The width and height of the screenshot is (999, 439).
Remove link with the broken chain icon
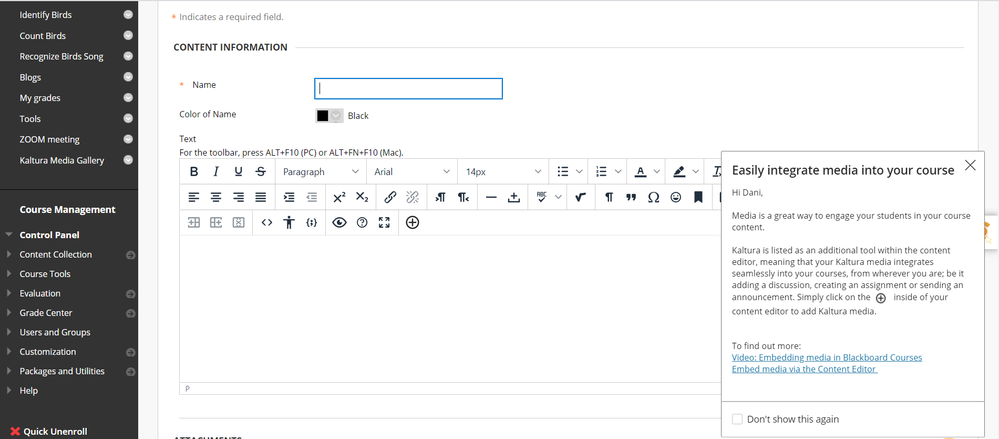click(412, 198)
